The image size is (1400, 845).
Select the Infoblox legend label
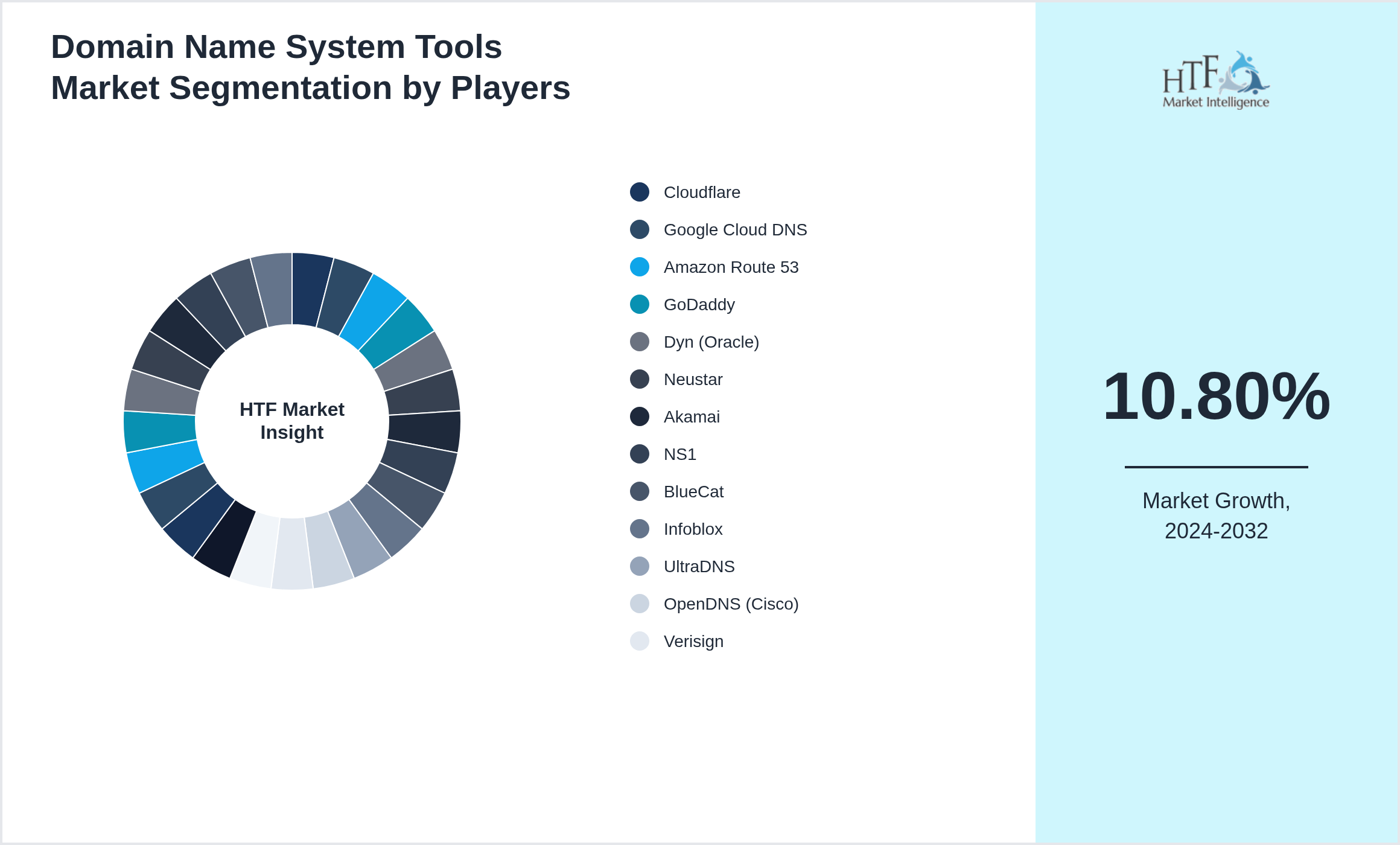[693, 529]
